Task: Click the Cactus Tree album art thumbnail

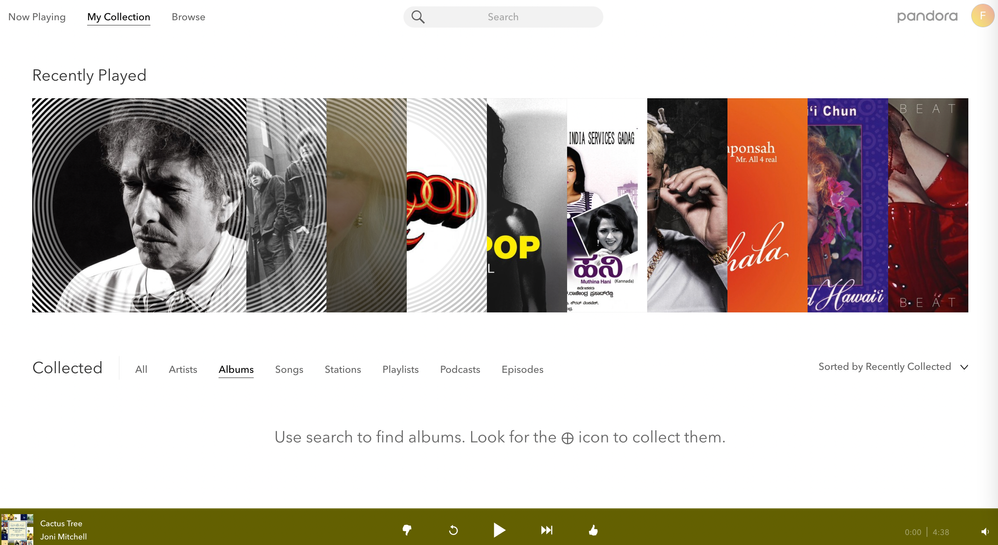Action: [17, 529]
